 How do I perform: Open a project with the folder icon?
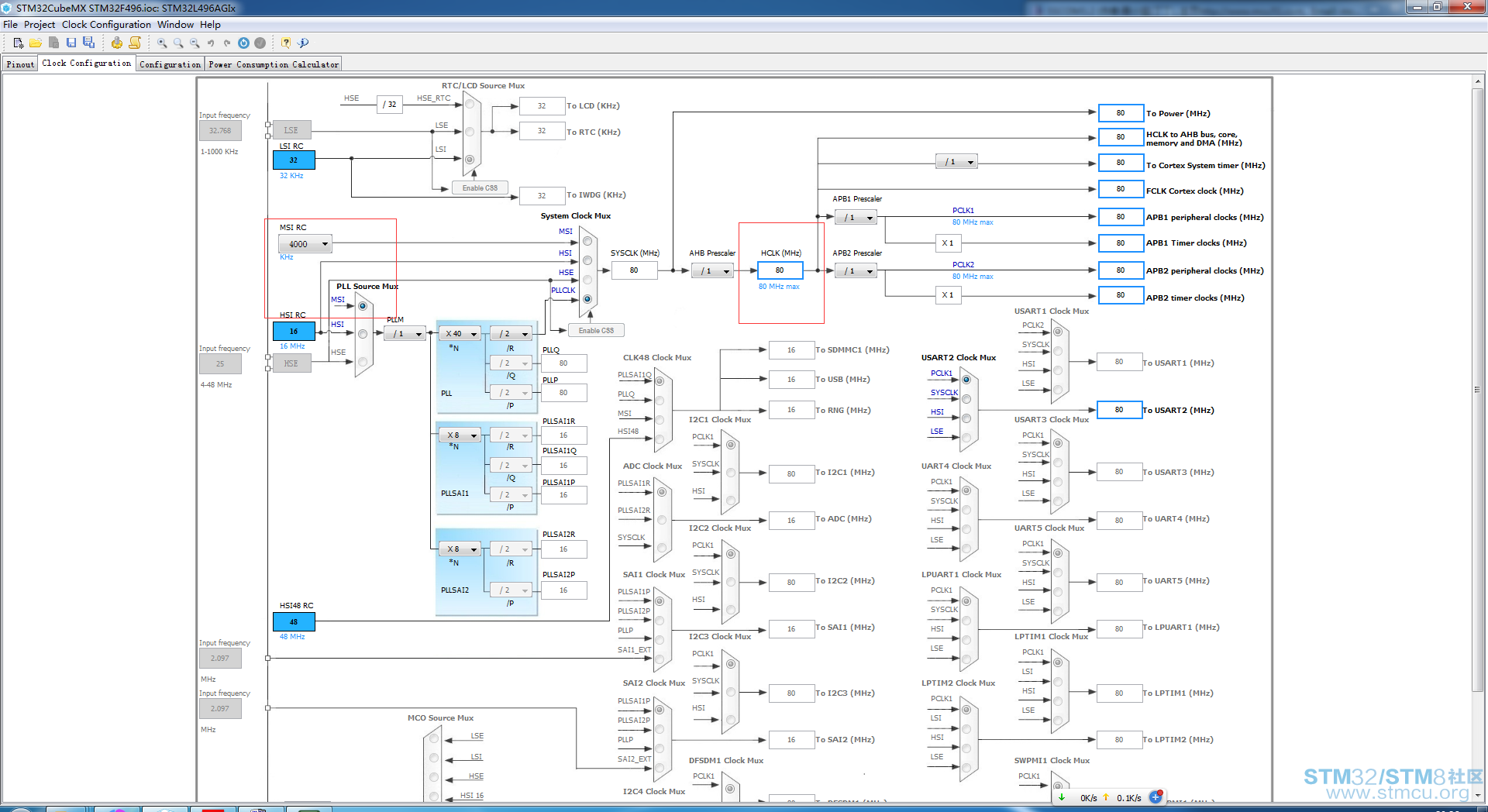[36, 43]
